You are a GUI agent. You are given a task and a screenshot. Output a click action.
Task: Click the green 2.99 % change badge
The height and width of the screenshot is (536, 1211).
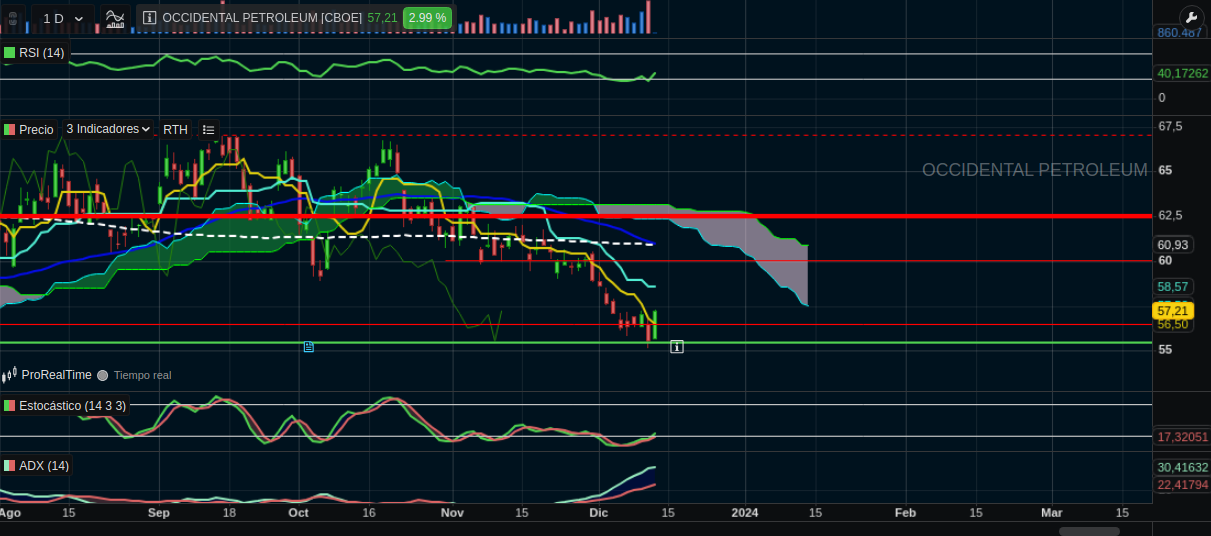tap(428, 18)
